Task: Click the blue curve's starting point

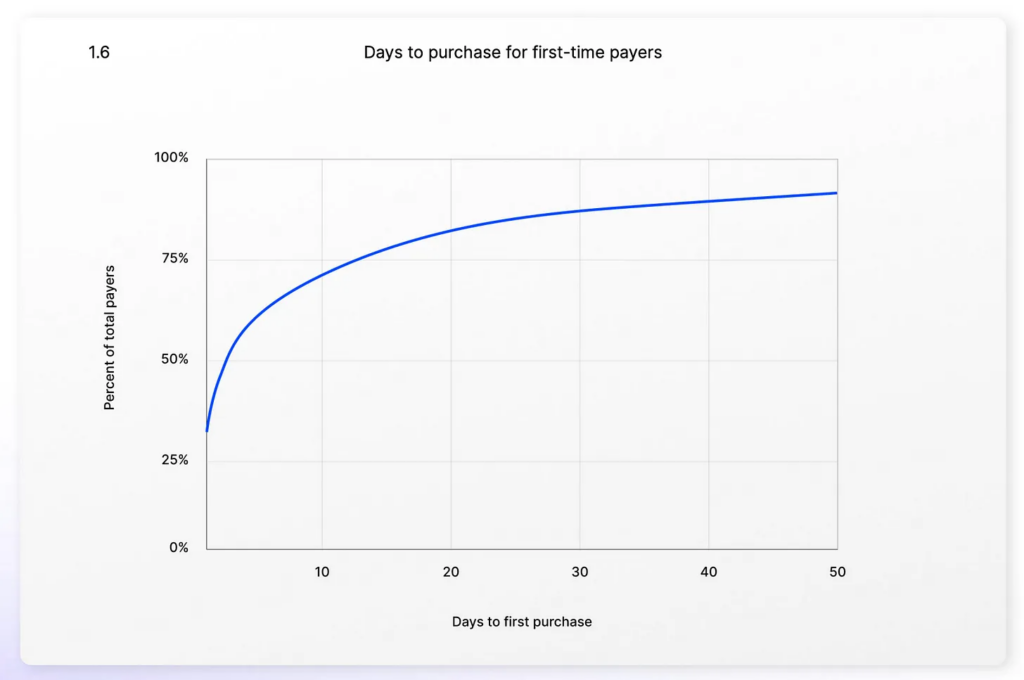Action: tap(207, 430)
